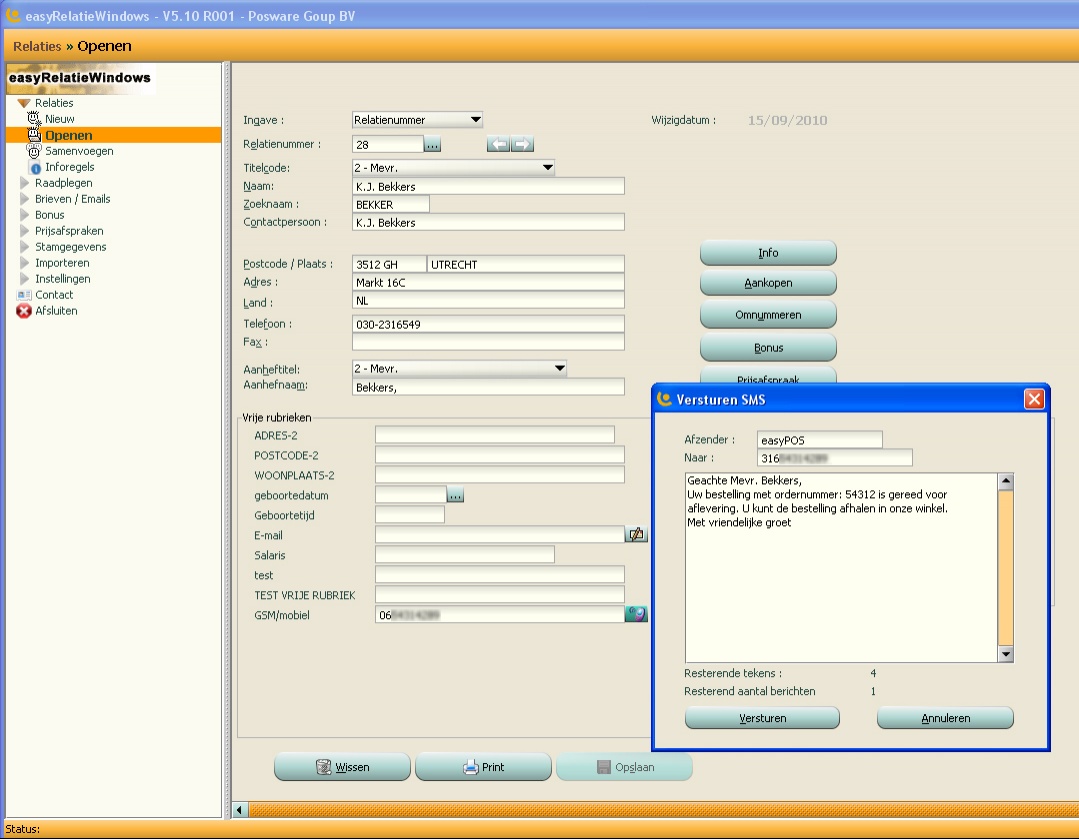Click the Afzender input field
This screenshot has height=839, width=1079.
pyautogui.click(x=820, y=440)
